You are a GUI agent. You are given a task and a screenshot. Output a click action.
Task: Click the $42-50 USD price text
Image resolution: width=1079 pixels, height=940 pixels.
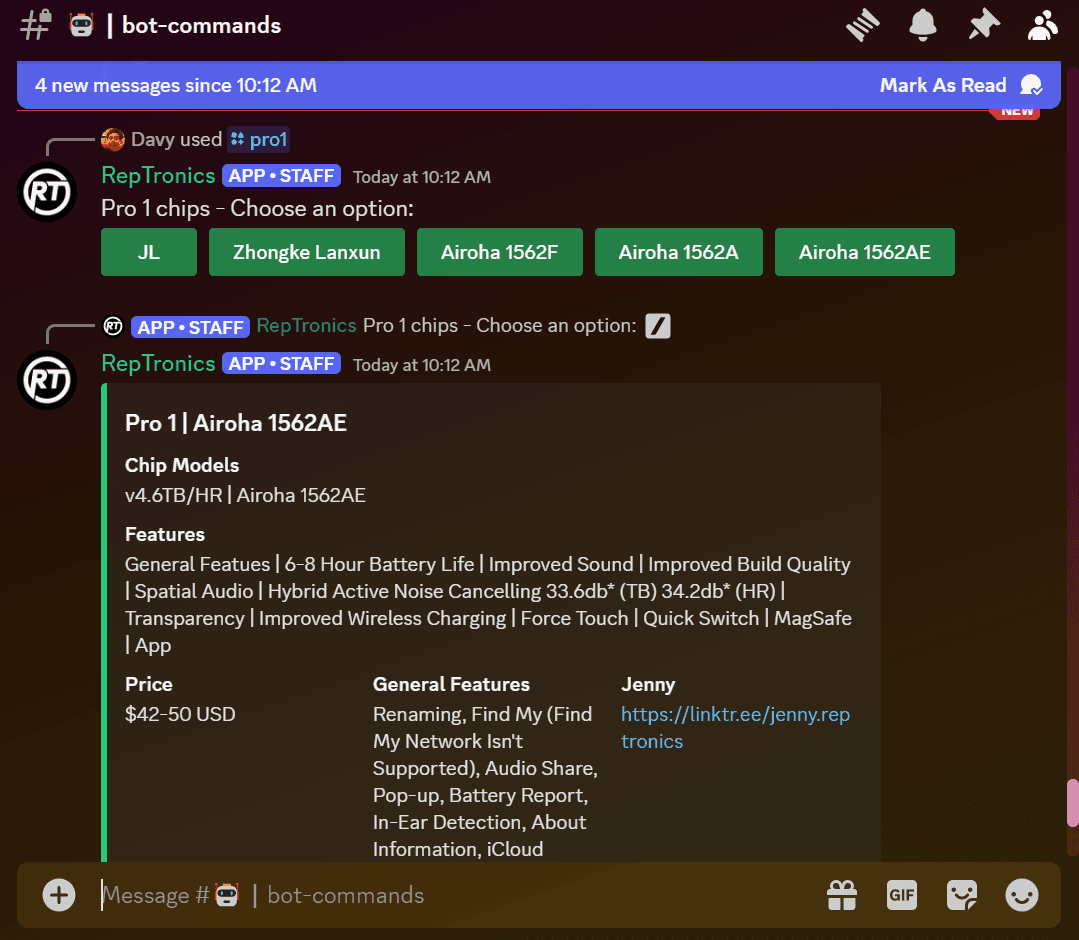[180, 714]
